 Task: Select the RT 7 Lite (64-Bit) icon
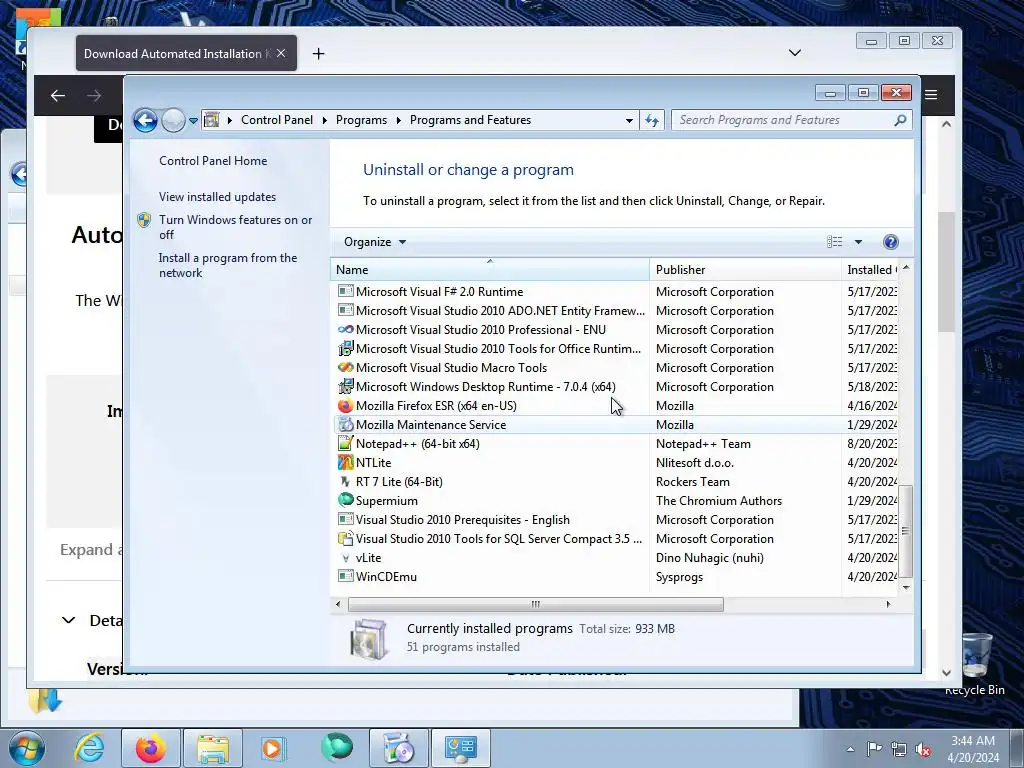click(345, 481)
